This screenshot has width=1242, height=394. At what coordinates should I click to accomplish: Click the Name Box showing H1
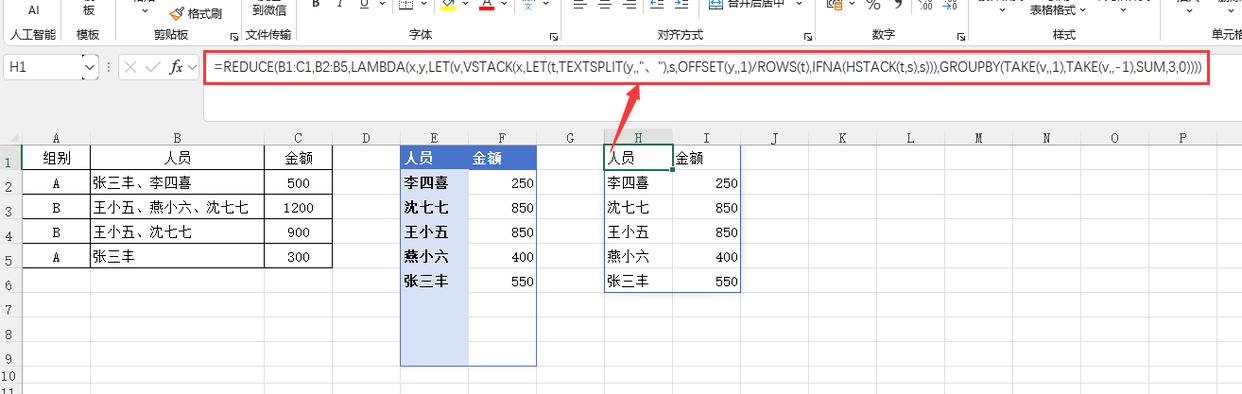click(x=44, y=67)
